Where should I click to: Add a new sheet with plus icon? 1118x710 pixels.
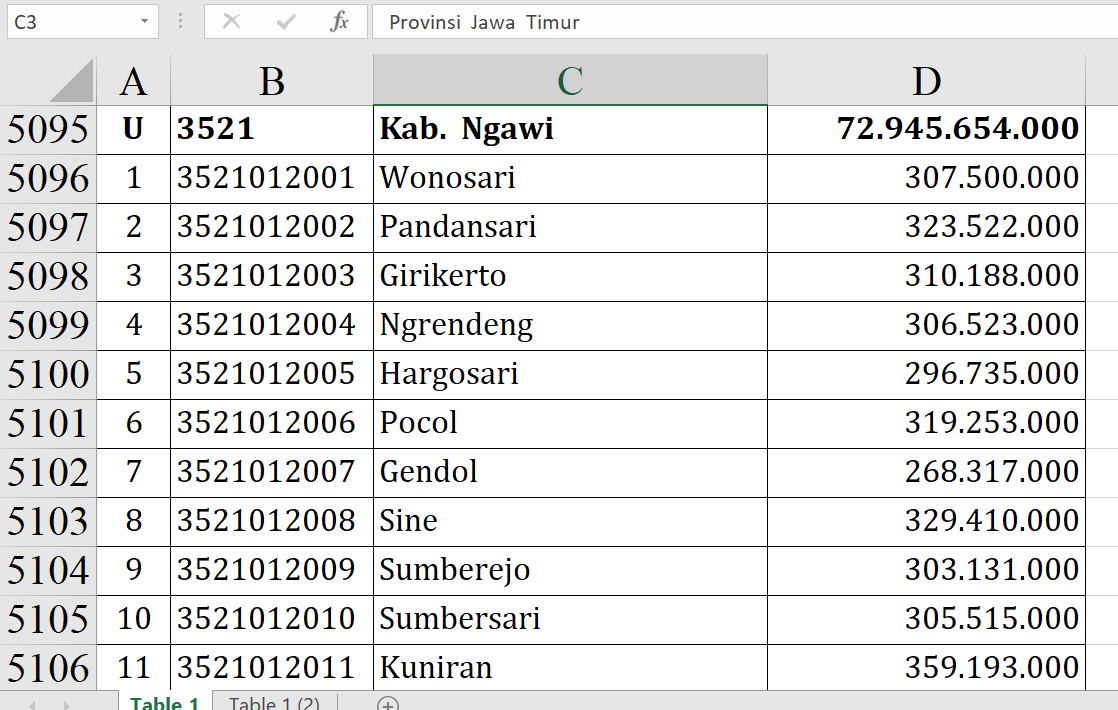(388, 703)
